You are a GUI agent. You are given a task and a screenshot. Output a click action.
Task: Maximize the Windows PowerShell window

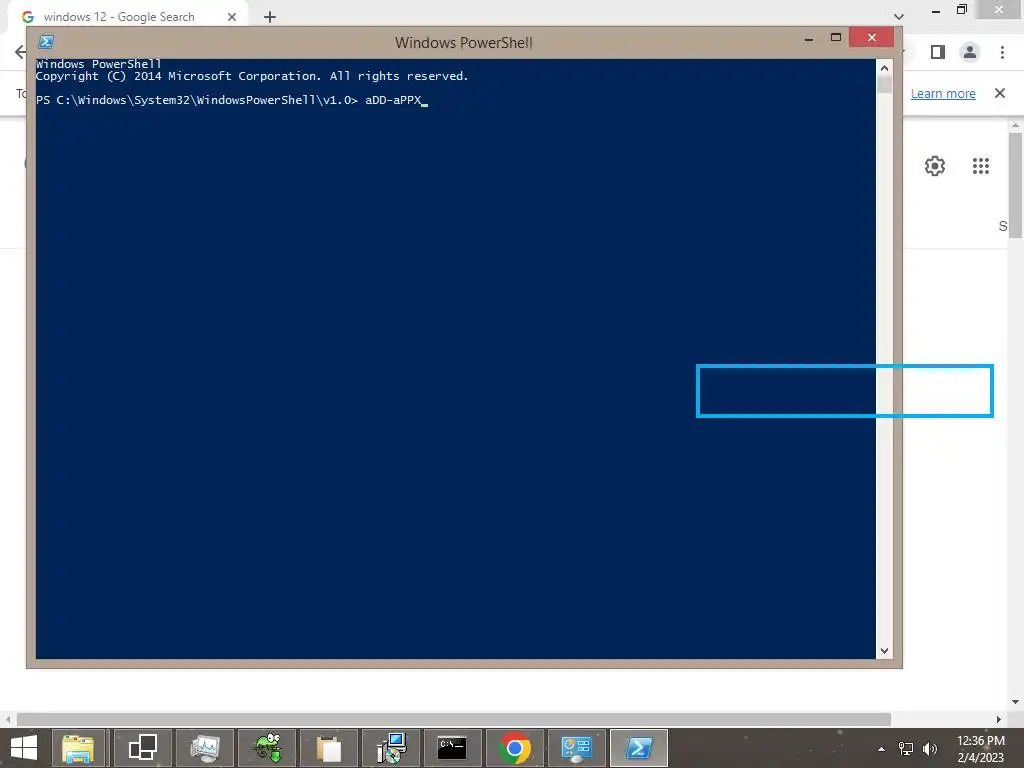pos(836,38)
